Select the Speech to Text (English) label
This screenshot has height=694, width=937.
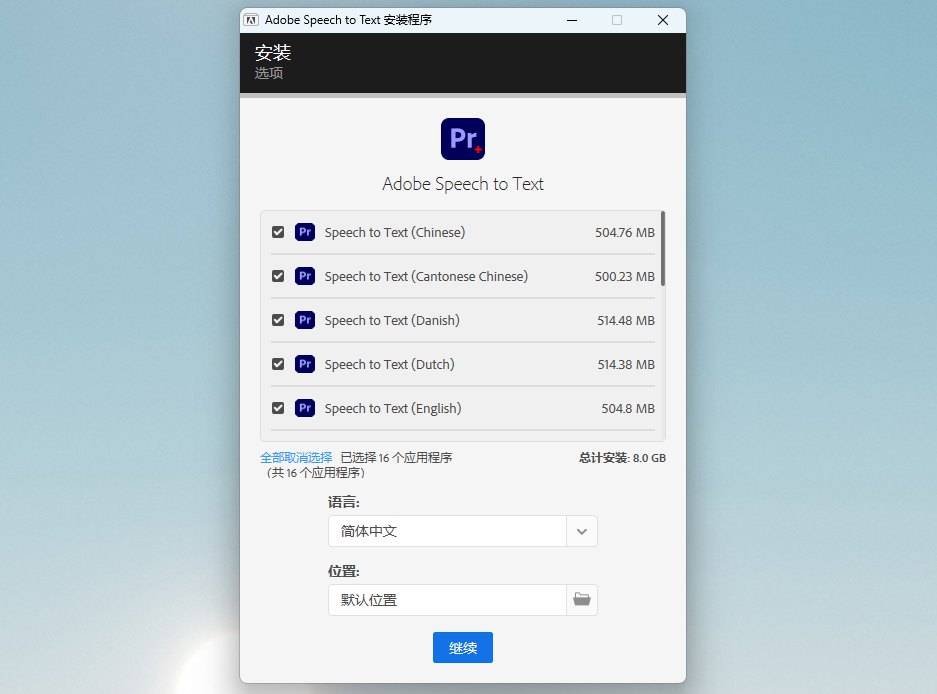[393, 409]
